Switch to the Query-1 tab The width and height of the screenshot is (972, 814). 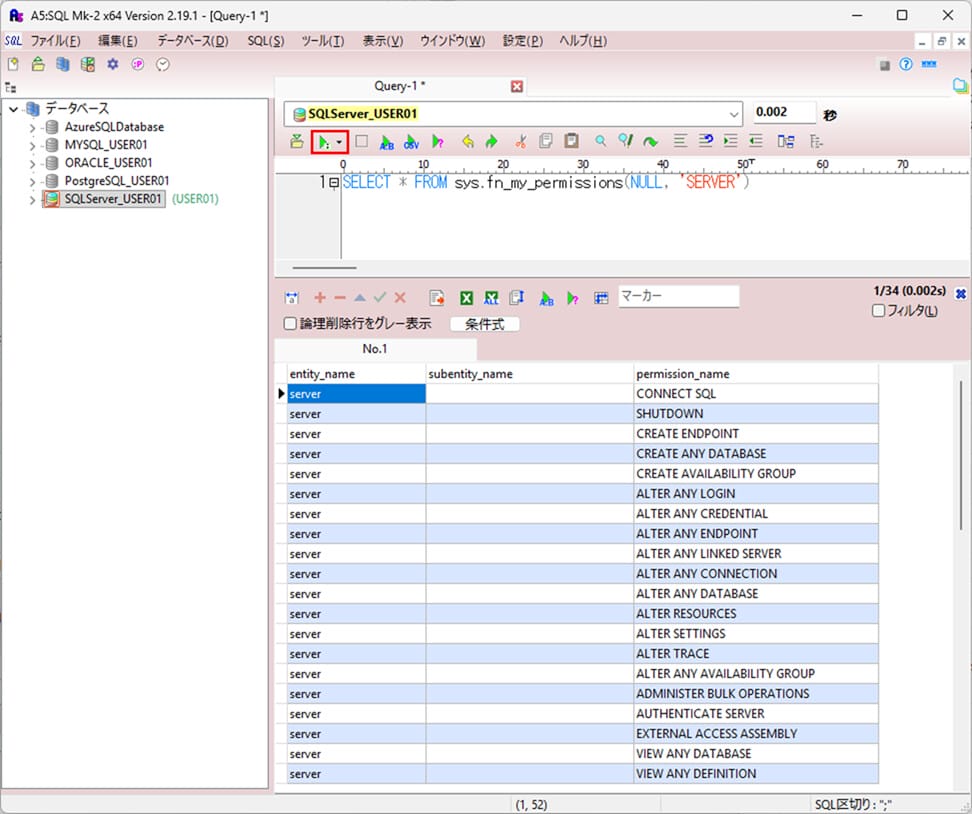point(400,86)
